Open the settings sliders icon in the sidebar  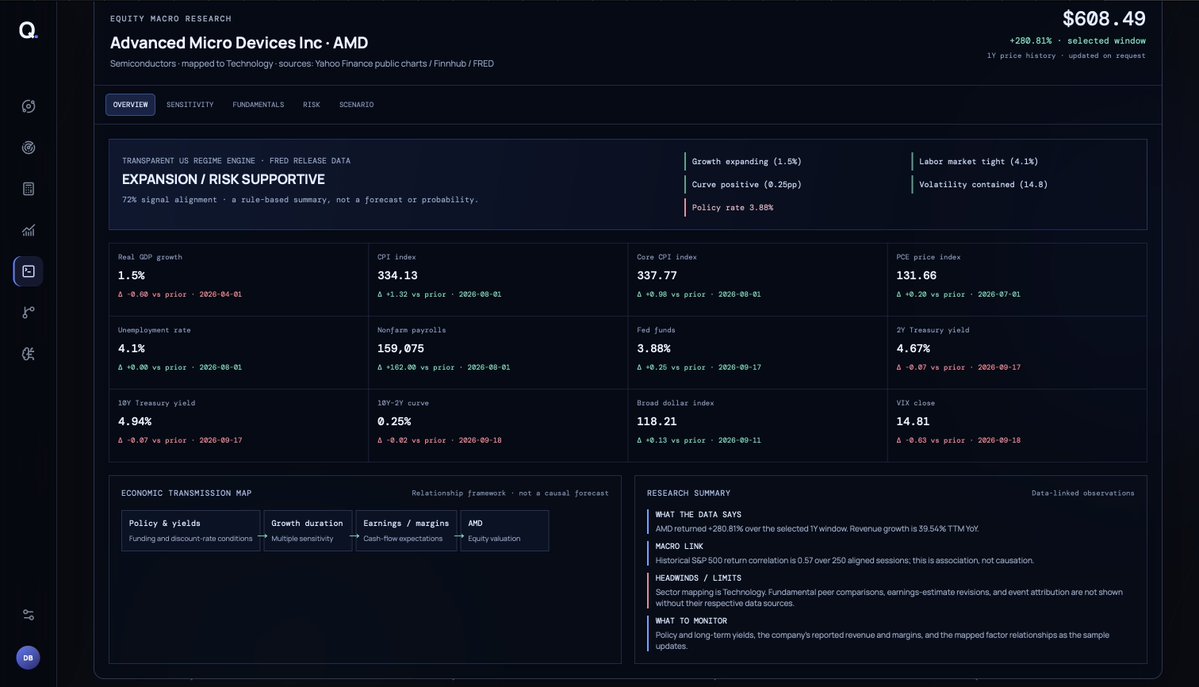[28, 615]
